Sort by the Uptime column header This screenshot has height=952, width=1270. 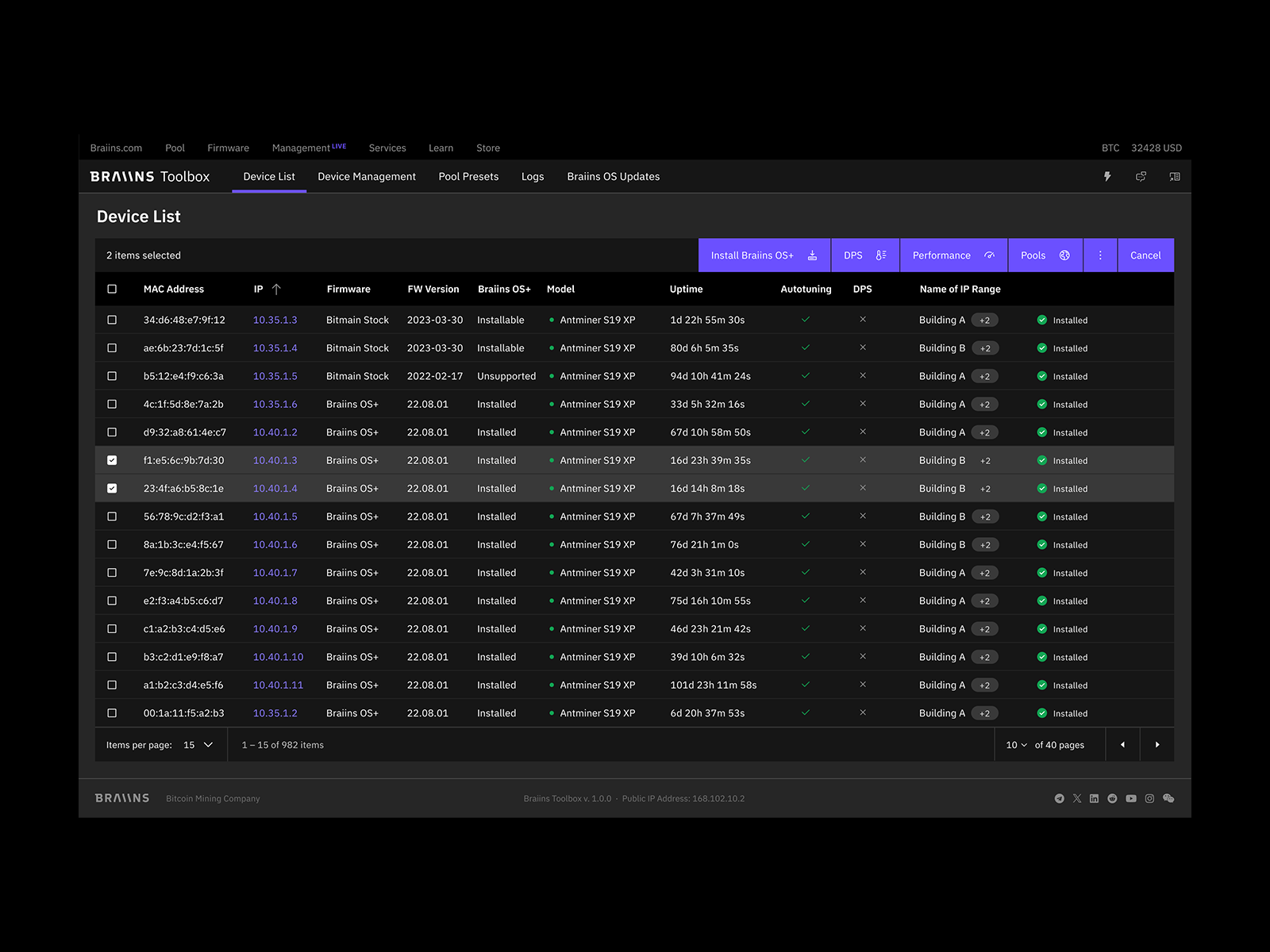pyautogui.click(x=687, y=290)
